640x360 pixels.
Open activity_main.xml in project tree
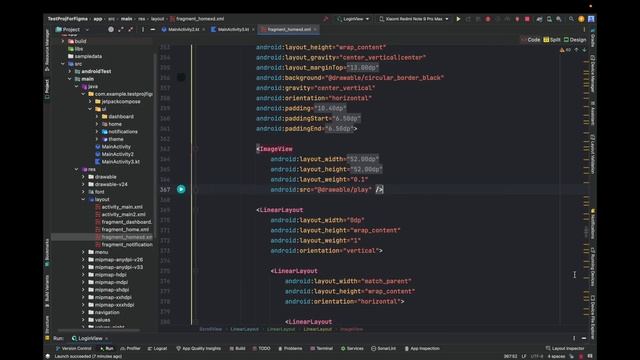[122, 207]
